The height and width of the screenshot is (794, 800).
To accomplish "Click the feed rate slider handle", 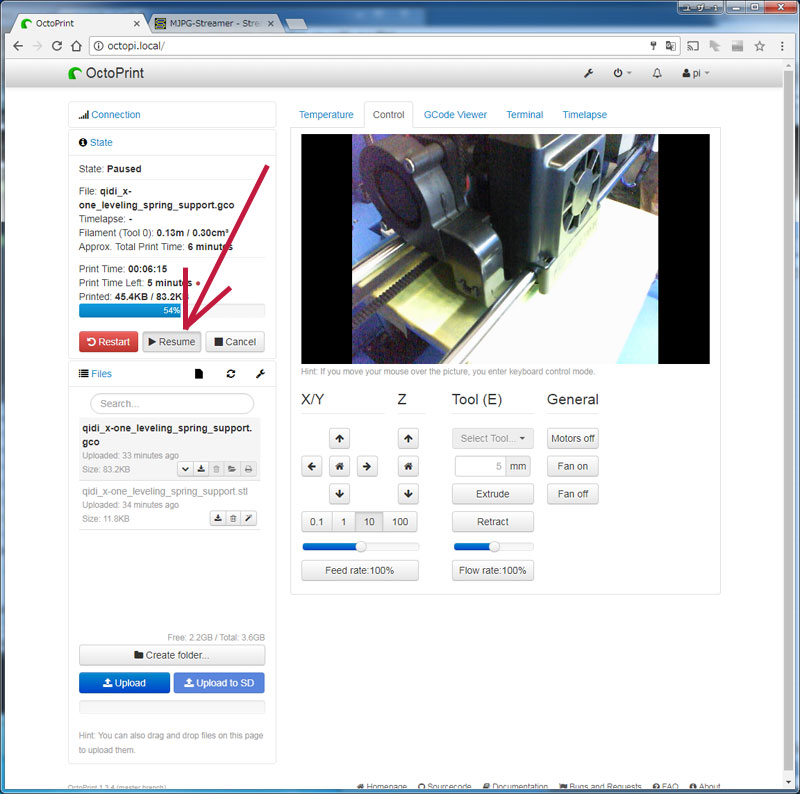I will (361, 547).
